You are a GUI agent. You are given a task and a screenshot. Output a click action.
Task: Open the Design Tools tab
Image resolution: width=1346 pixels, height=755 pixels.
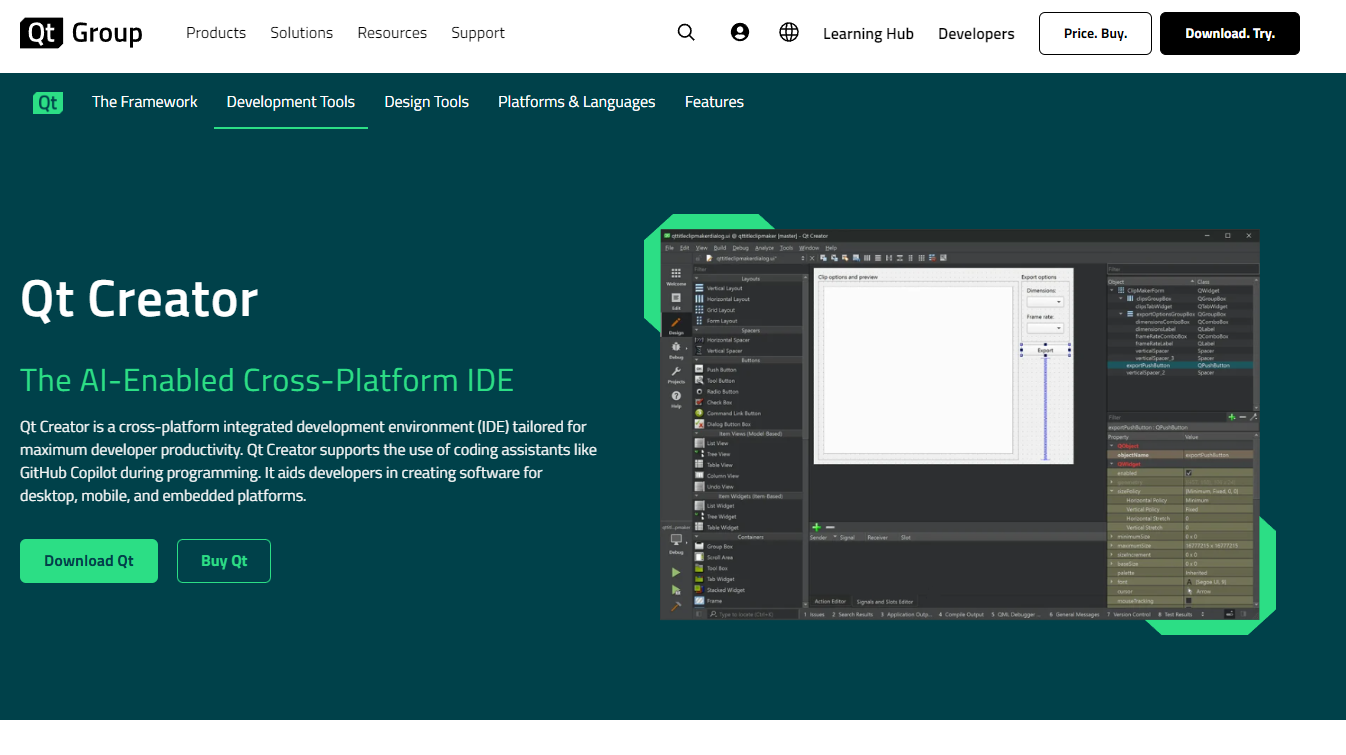click(427, 102)
